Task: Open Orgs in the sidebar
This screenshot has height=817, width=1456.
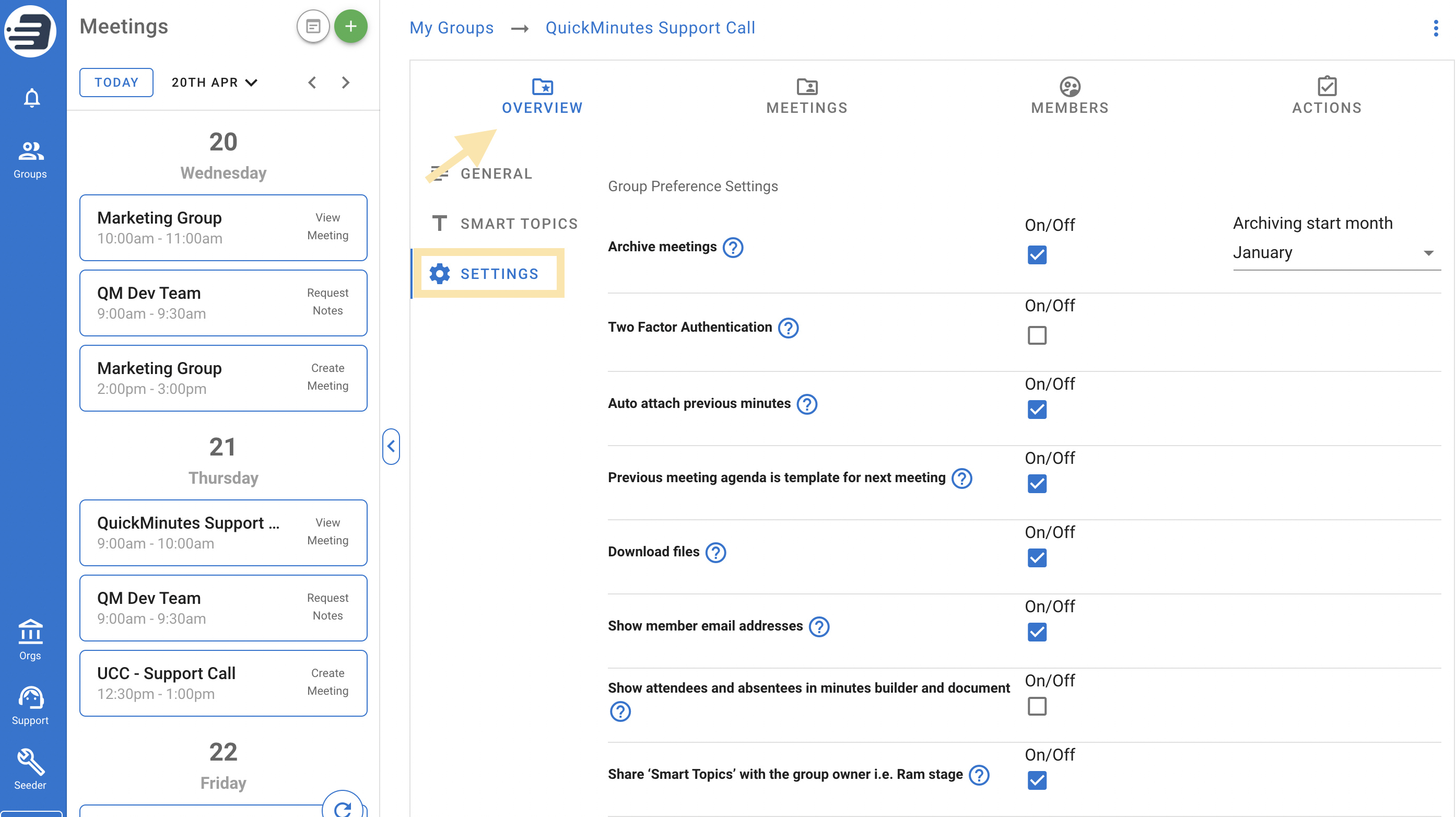Action: click(30, 640)
